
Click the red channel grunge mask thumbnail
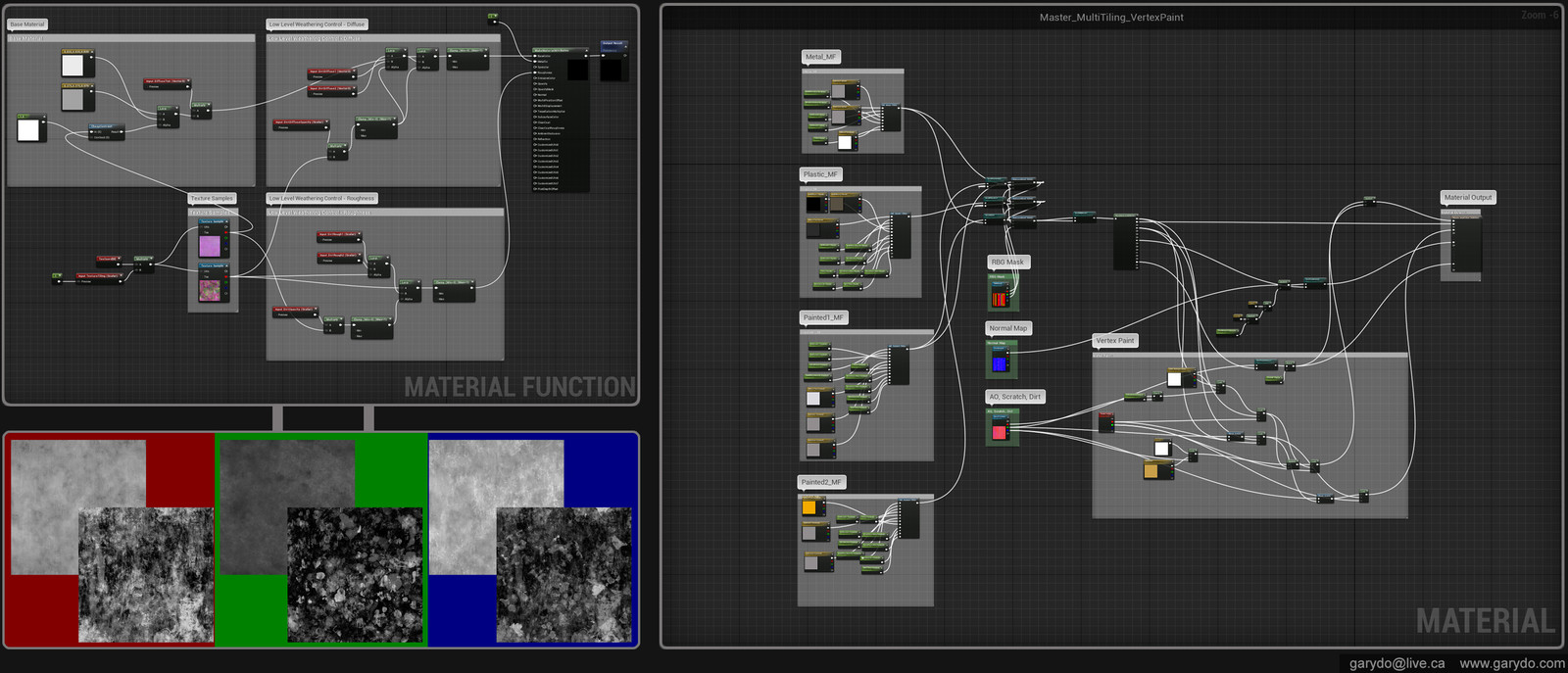click(x=145, y=574)
